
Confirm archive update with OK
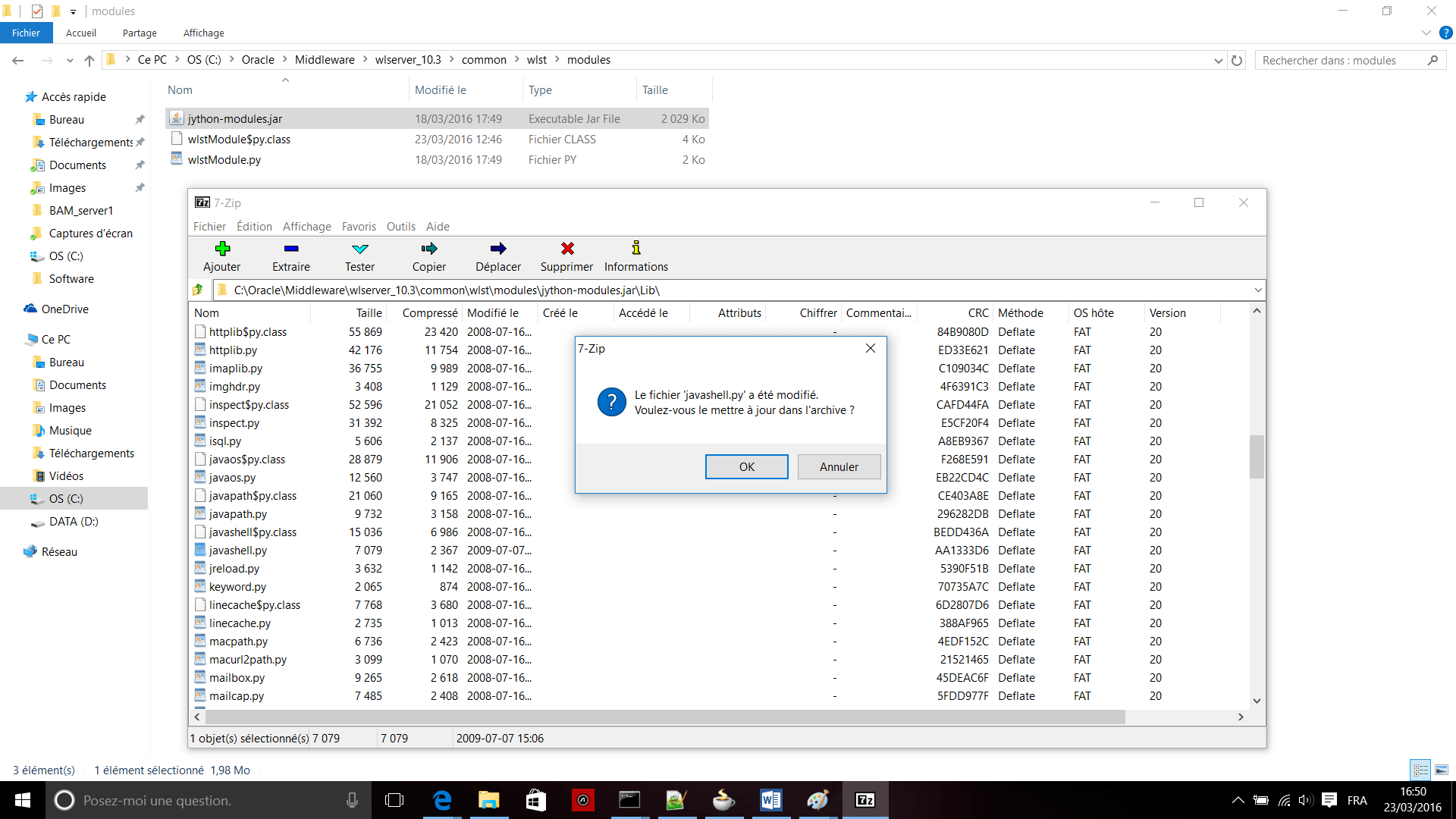pyautogui.click(x=746, y=466)
